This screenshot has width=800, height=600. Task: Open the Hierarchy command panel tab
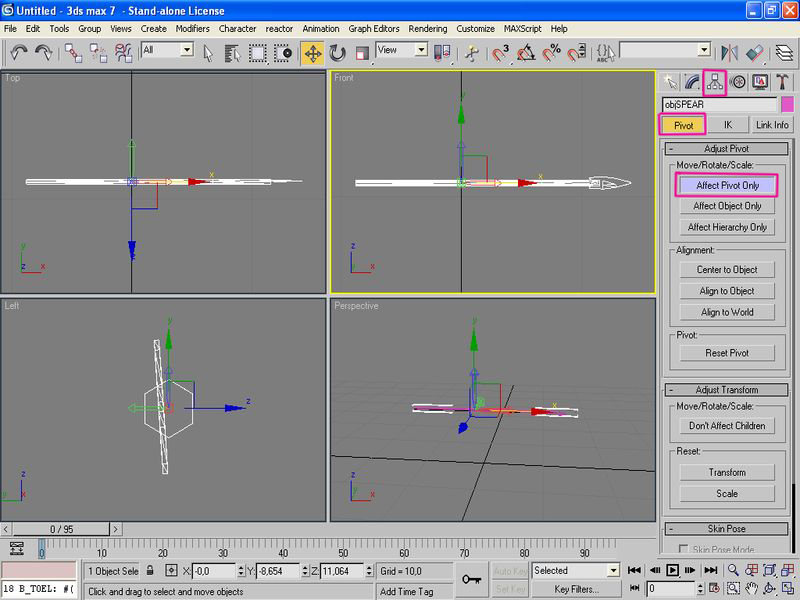[715, 82]
